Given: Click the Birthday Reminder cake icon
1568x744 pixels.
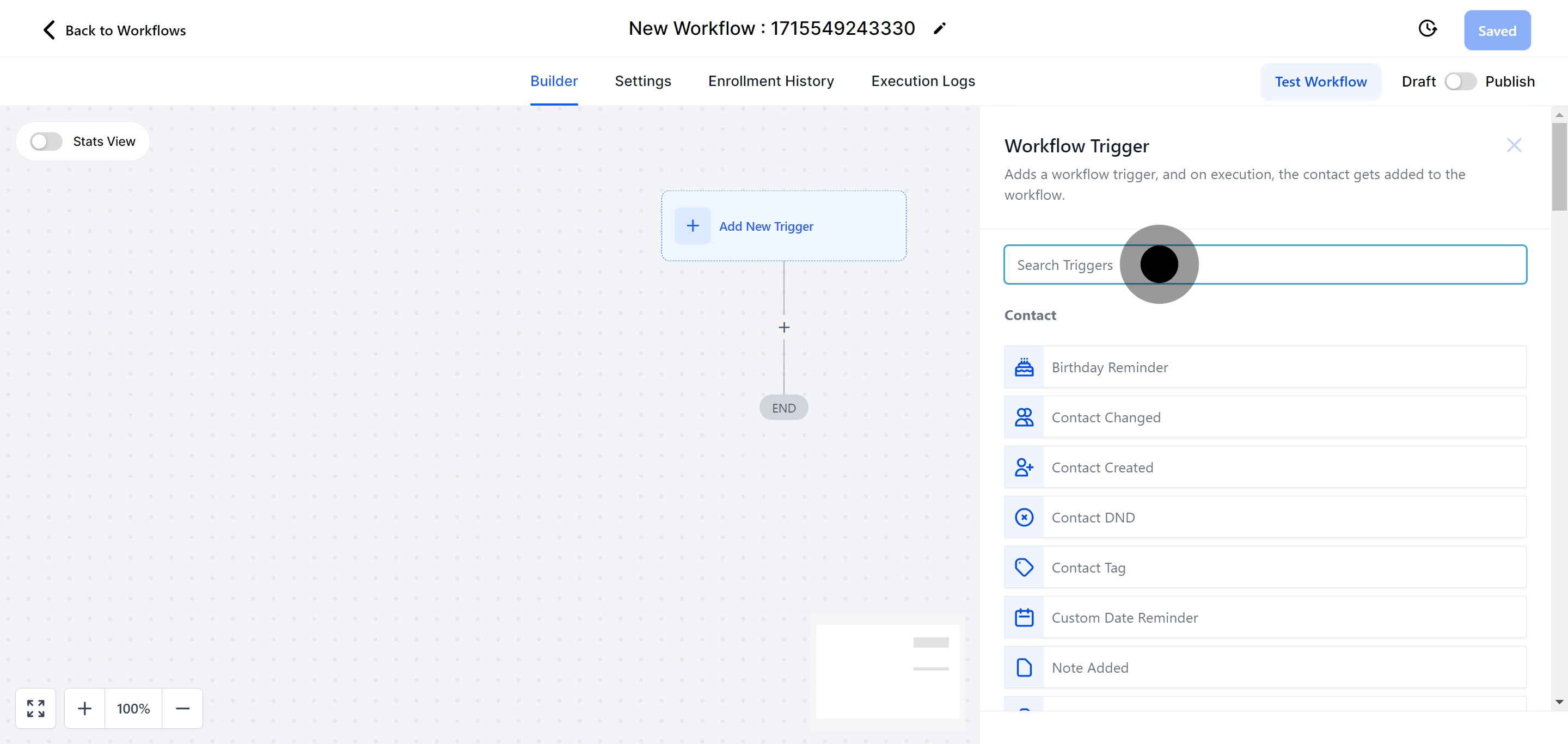Looking at the screenshot, I should tap(1024, 367).
